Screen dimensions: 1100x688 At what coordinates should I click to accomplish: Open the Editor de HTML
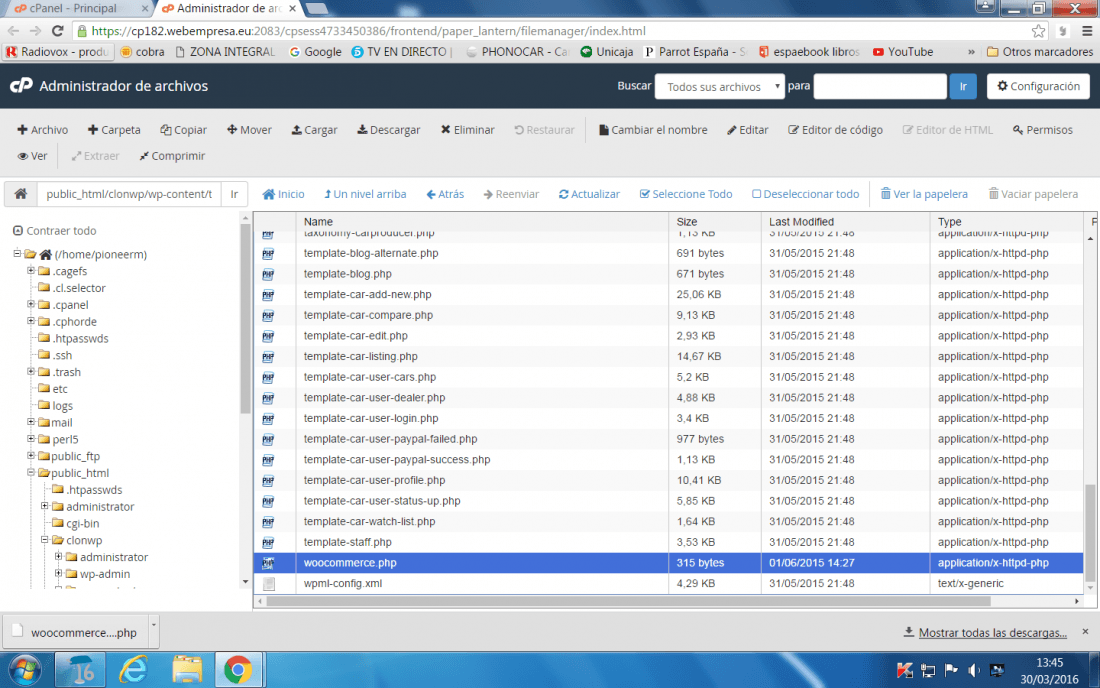click(x=948, y=130)
